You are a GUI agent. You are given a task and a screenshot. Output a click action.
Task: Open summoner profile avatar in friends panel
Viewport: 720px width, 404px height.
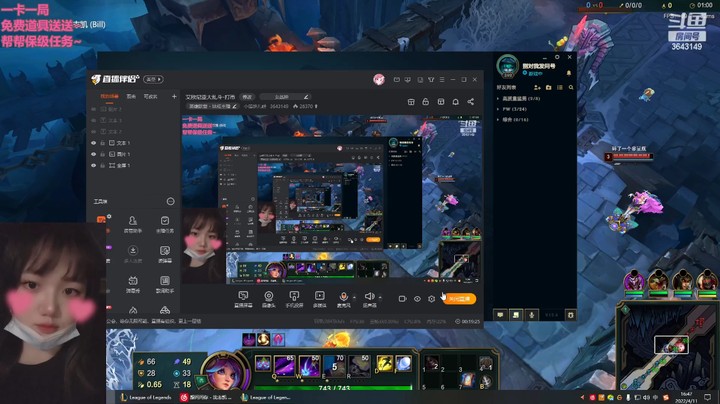[x=507, y=66]
